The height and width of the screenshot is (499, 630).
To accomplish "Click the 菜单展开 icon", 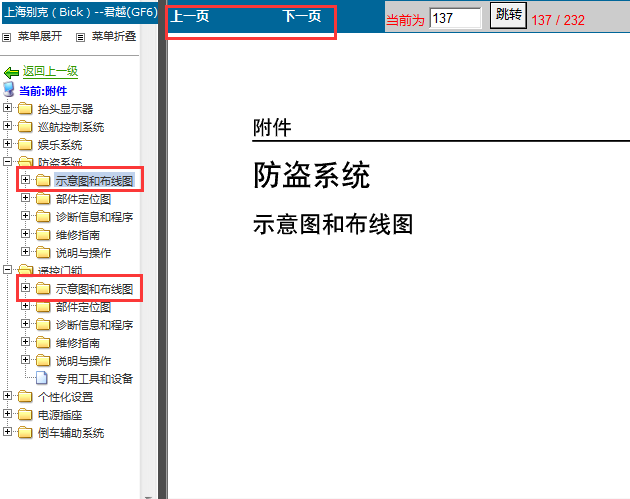I will [x=6, y=38].
